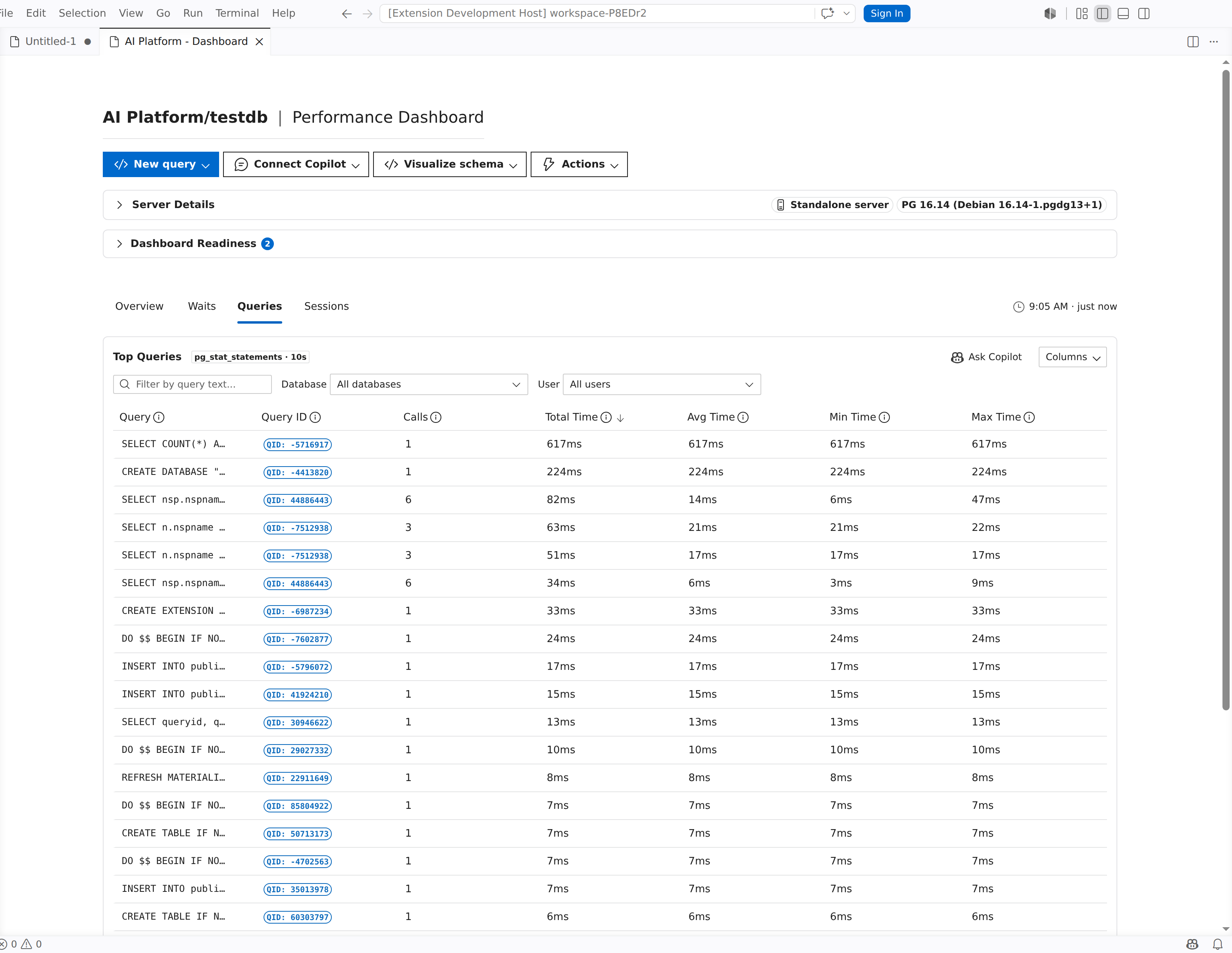The width and height of the screenshot is (1232, 953).
Task: Click the 'PG 16.14' version badge
Action: coord(1002,205)
